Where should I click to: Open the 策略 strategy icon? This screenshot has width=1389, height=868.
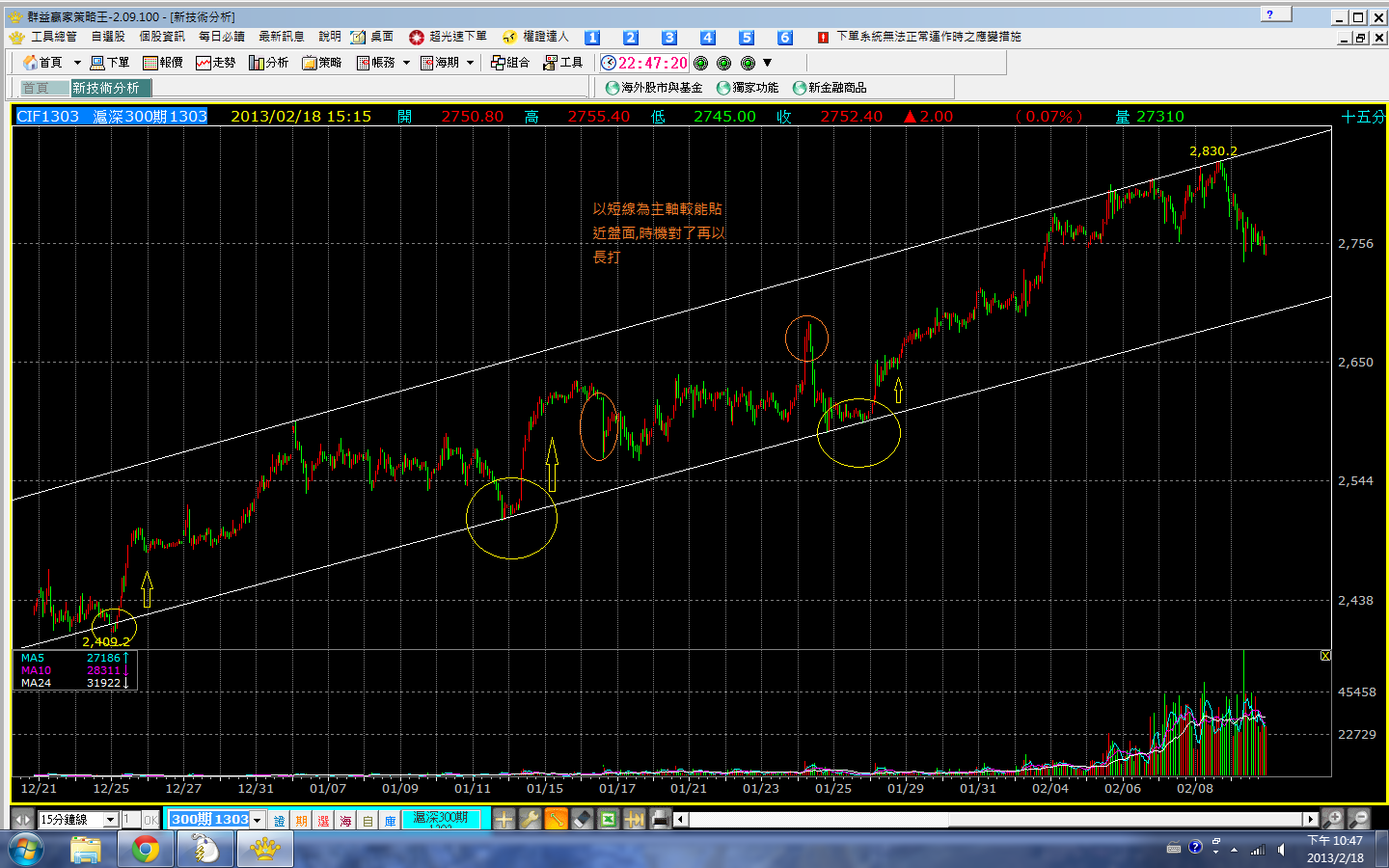(322, 63)
